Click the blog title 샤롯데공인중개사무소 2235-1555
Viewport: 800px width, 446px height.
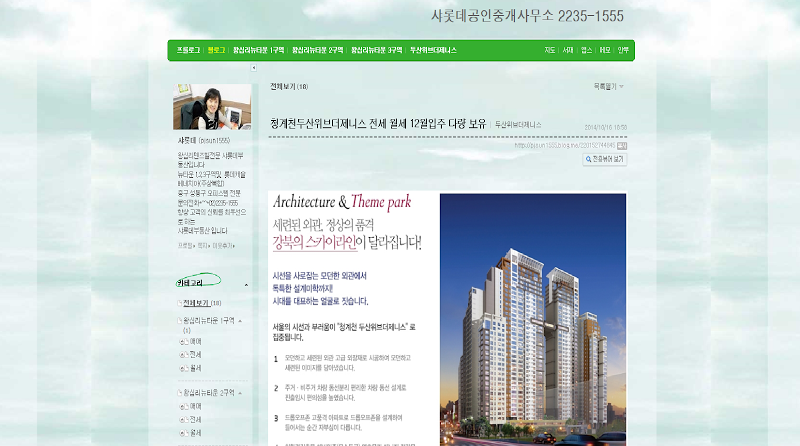(527, 16)
